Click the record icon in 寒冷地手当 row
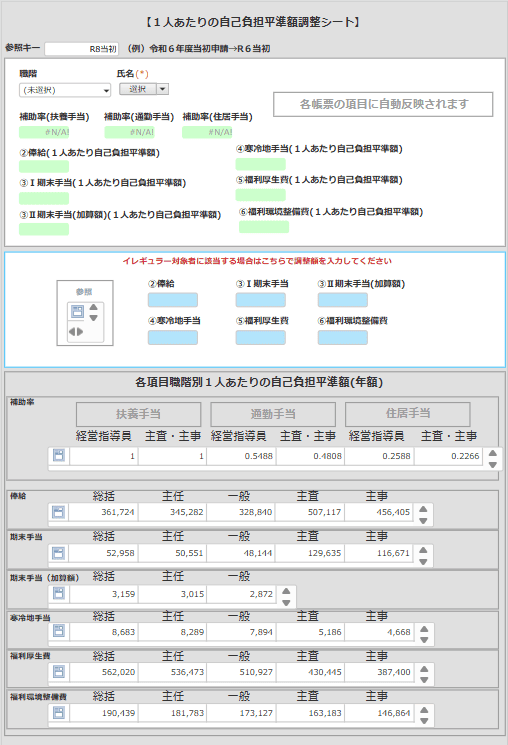Screen dimensions: 508x745 (x=59, y=631)
